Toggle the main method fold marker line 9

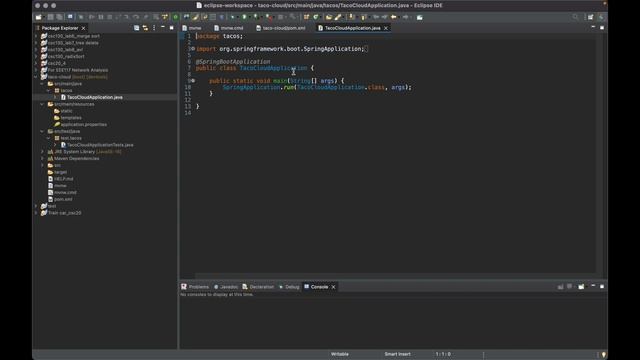click(x=193, y=81)
